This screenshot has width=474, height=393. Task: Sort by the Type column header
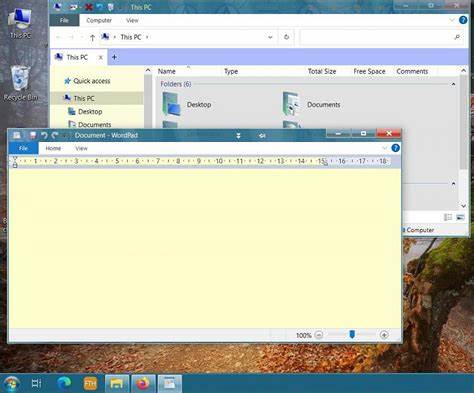click(x=231, y=71)
